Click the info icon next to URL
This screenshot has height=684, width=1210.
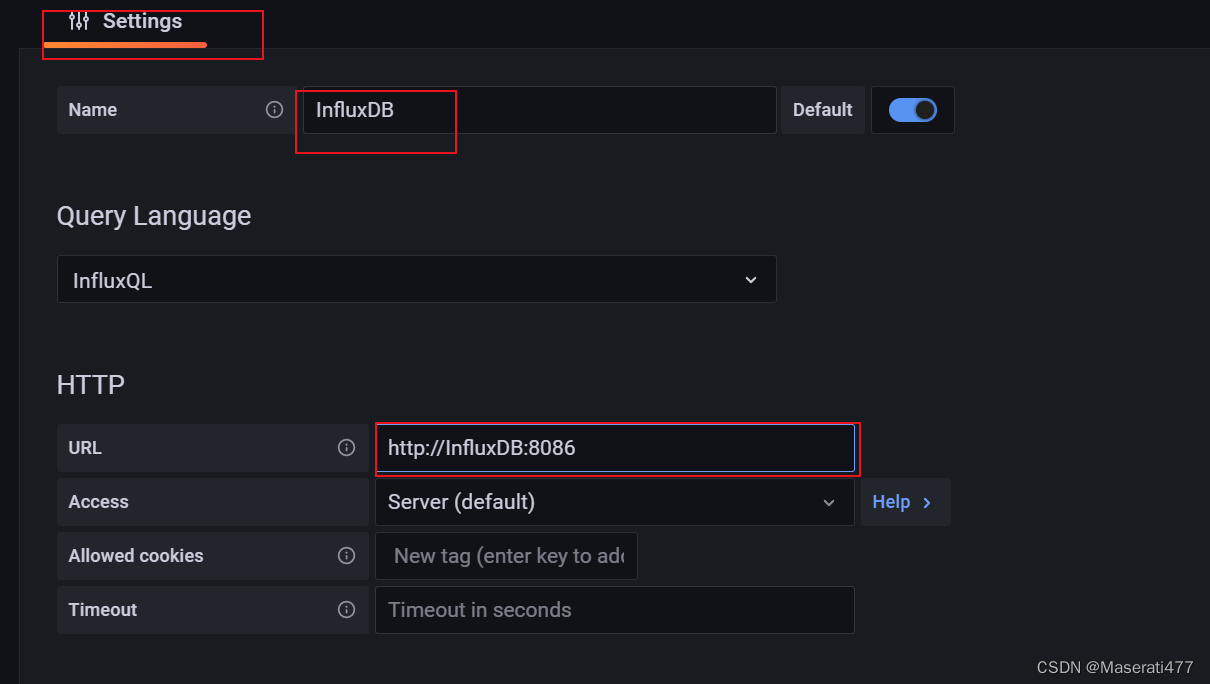[346, 448]
